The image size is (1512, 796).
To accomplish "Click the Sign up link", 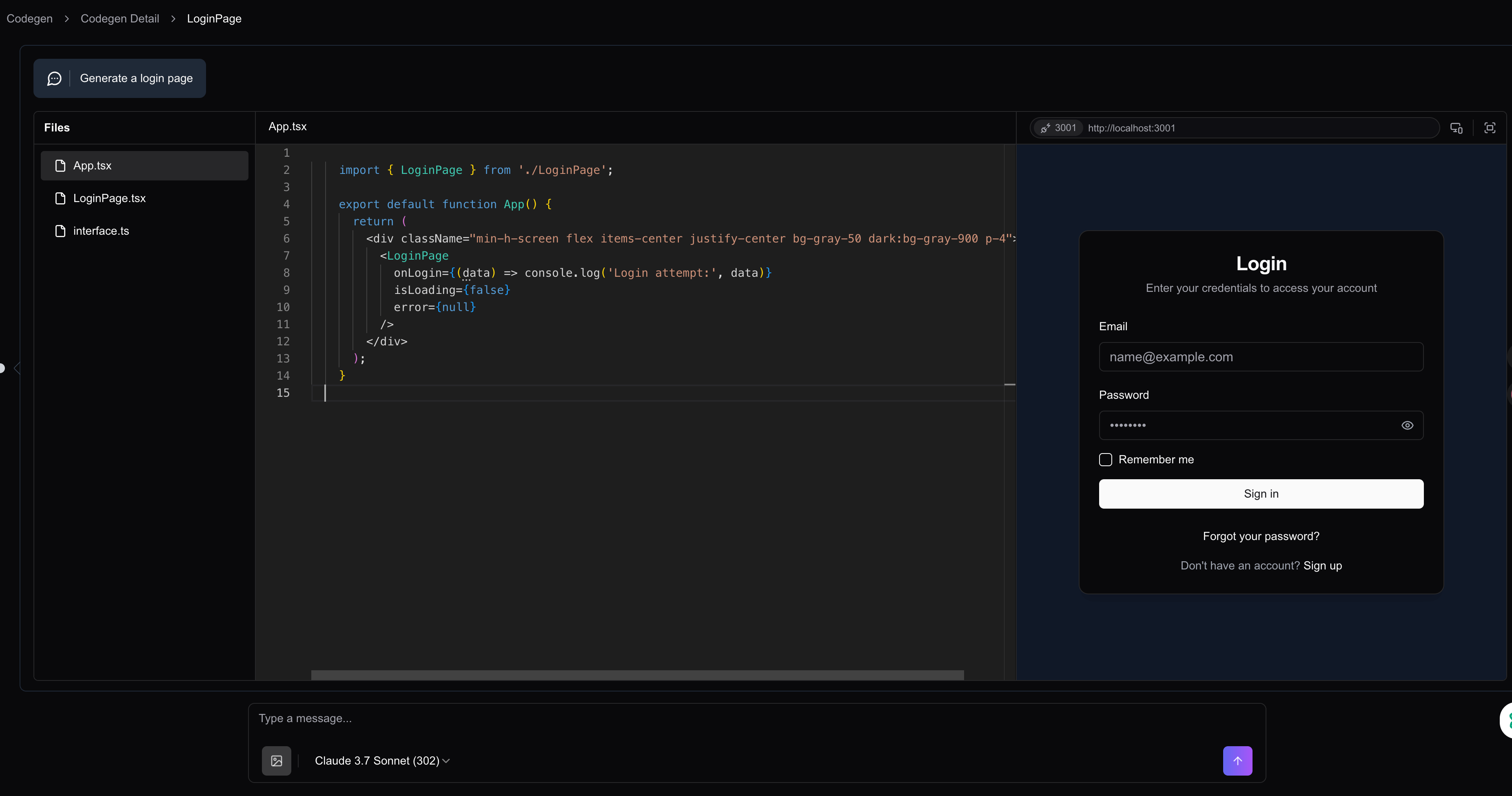I will (1322, 566).
